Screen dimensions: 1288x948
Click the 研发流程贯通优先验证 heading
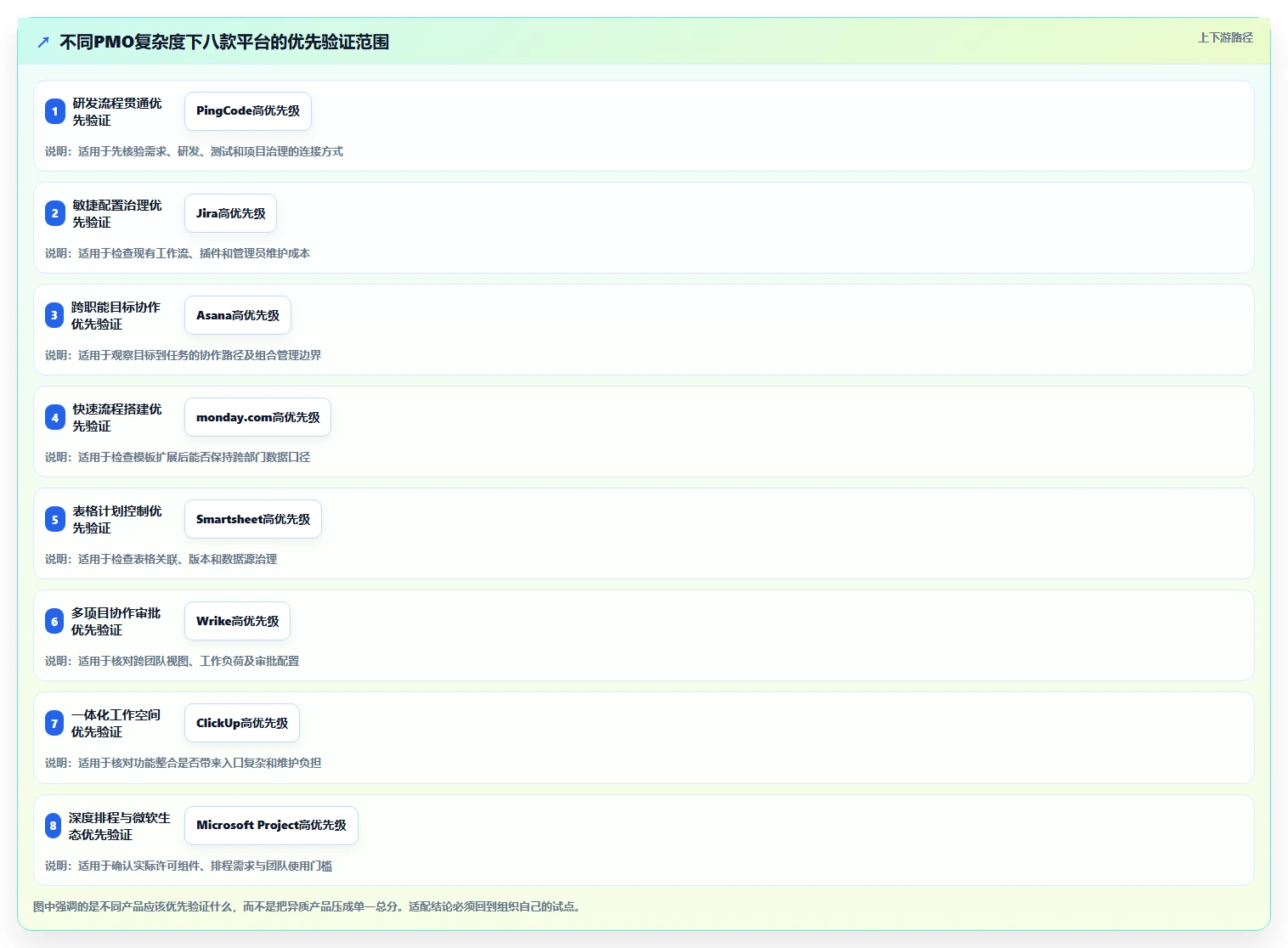(117, 111)
